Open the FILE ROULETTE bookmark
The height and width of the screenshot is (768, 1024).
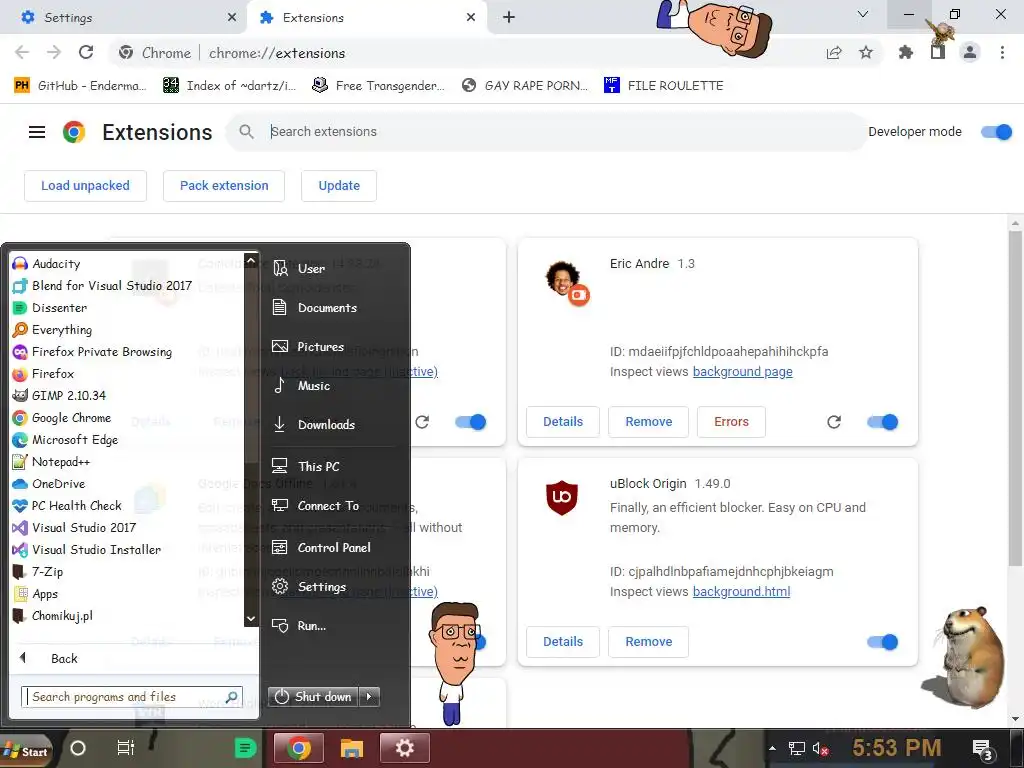[664, 86]
